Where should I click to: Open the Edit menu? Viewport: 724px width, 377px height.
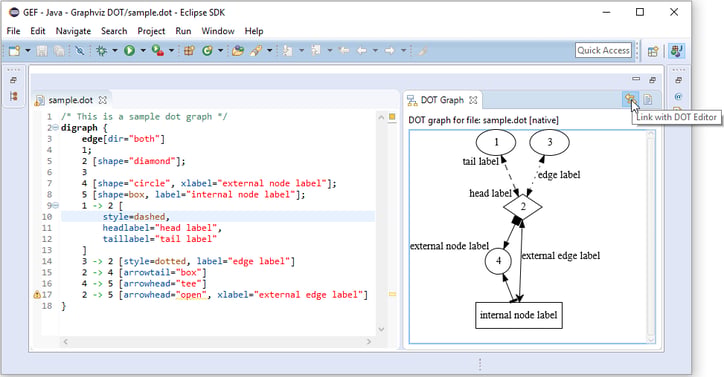click(x=37, y=31)
